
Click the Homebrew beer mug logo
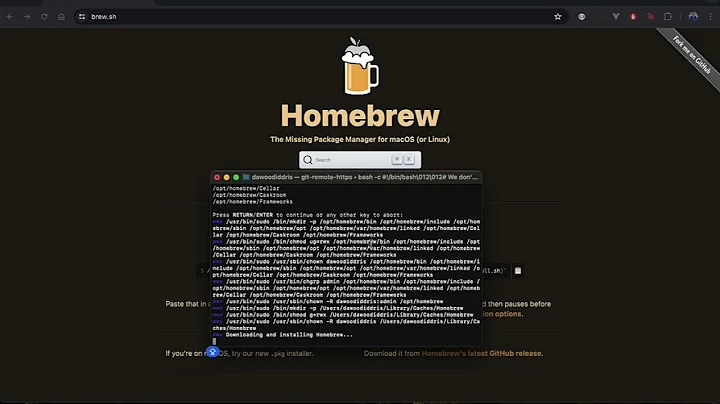click(360, 66)
